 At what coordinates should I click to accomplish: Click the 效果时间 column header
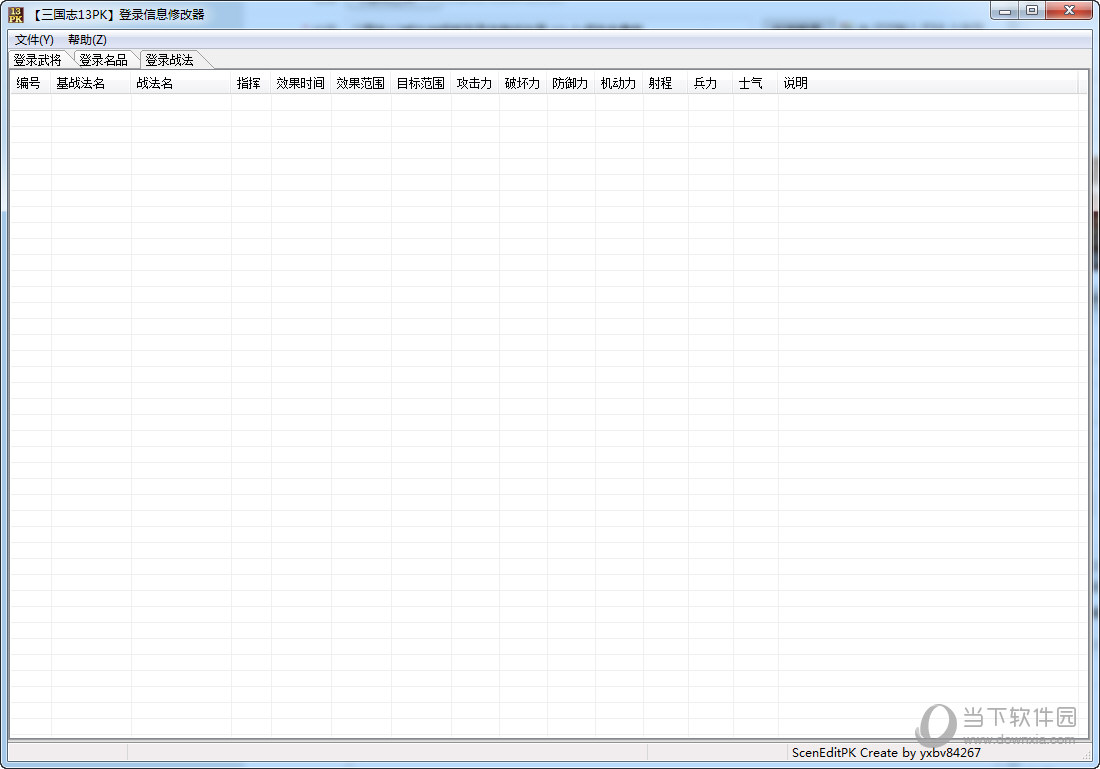point(300,83)
